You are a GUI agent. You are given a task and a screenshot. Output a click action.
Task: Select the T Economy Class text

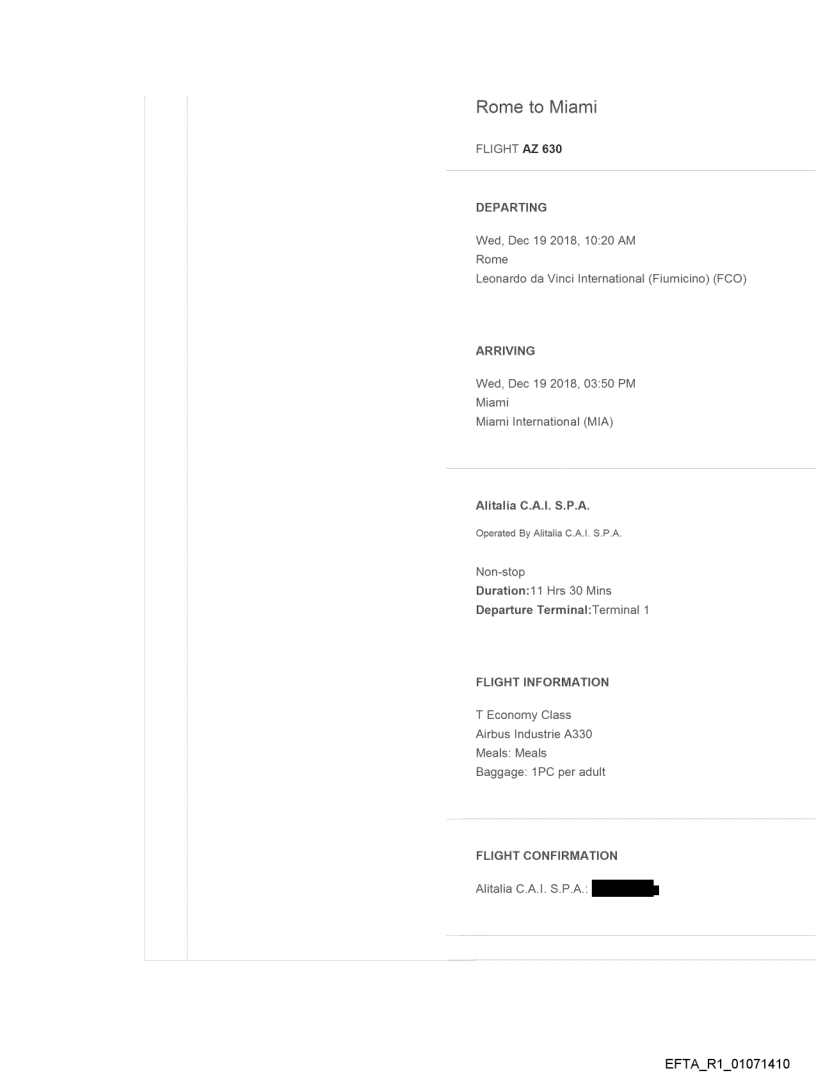(523, 716)
